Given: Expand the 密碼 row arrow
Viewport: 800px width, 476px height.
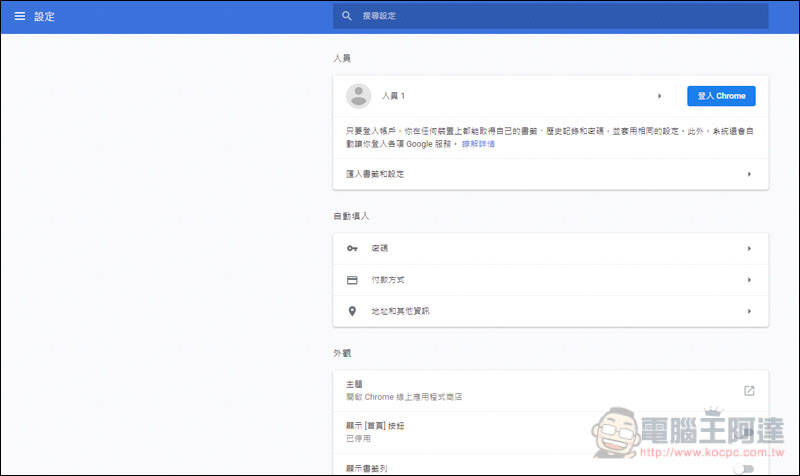Looking at the screenshot, I should click(x=749, y=248).
